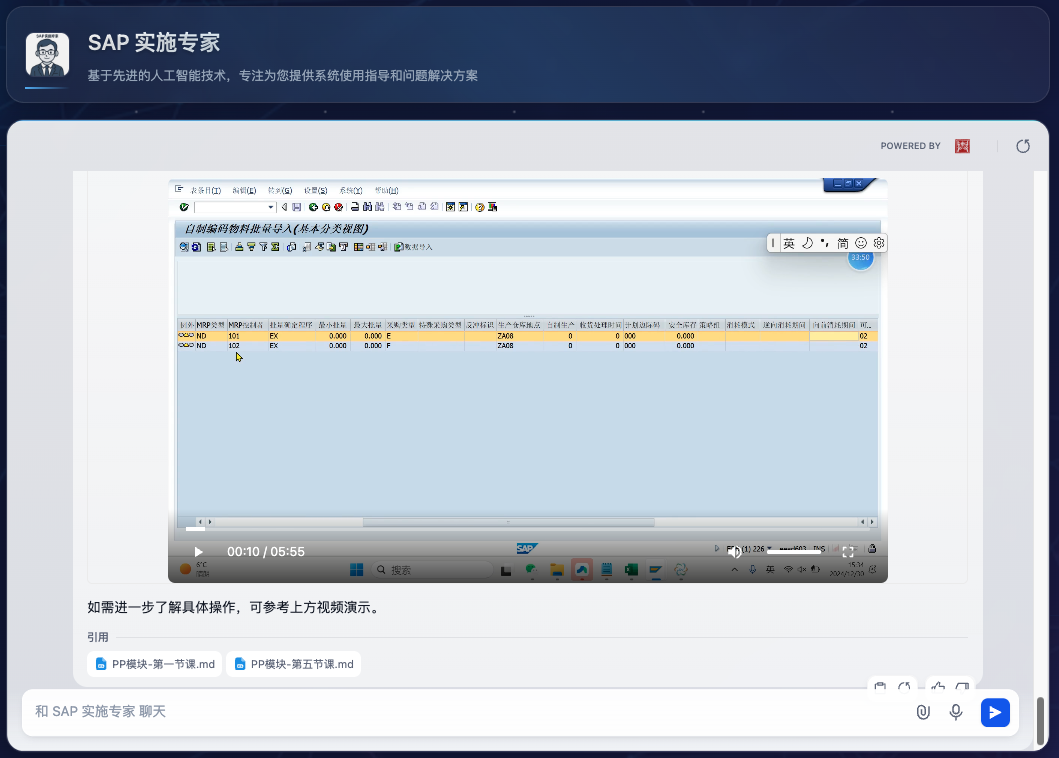Click the chat vertical scrollbar thumb
This screenshot has width=1059, height=758.
[x=1040, y=720]
